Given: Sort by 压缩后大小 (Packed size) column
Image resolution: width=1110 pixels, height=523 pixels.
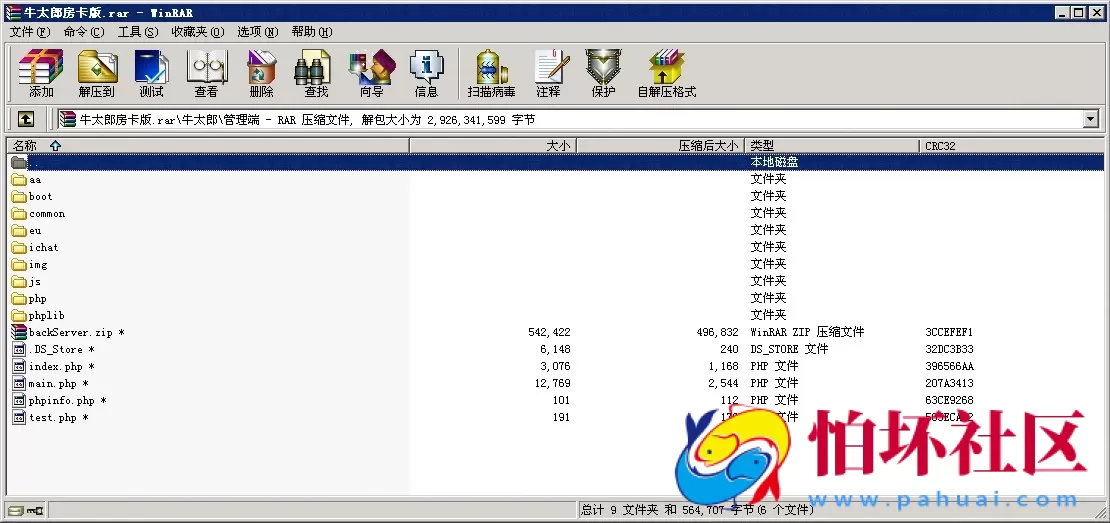Looking at the screenshot, I should (x=661, y=146).
